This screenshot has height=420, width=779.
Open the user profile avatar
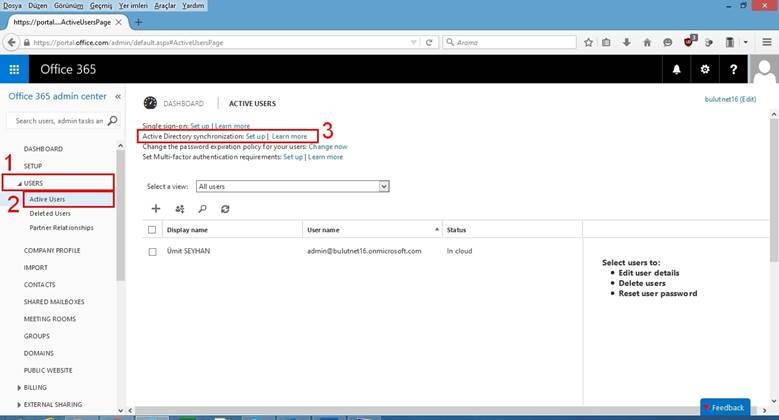764,69
